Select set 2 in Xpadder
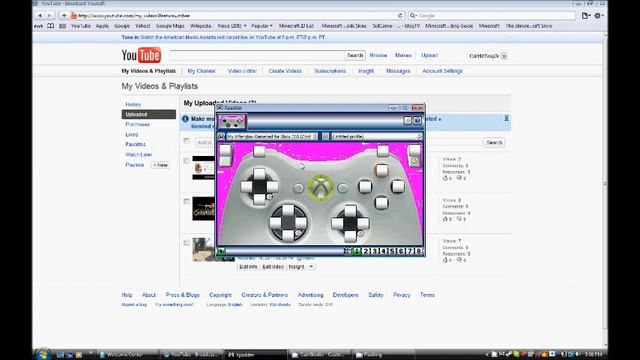This screenshot has height=360, width=640. [366, 251]
